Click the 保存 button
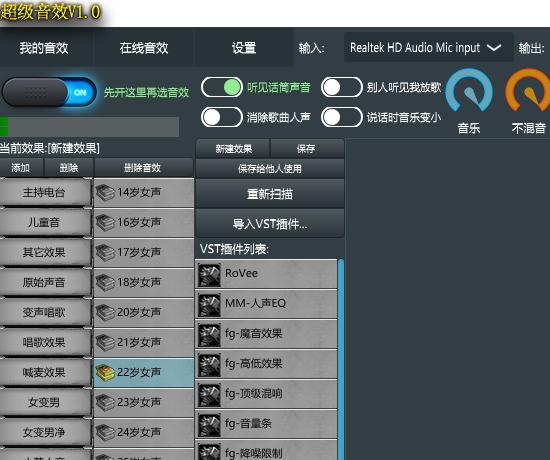 [306, 149]
